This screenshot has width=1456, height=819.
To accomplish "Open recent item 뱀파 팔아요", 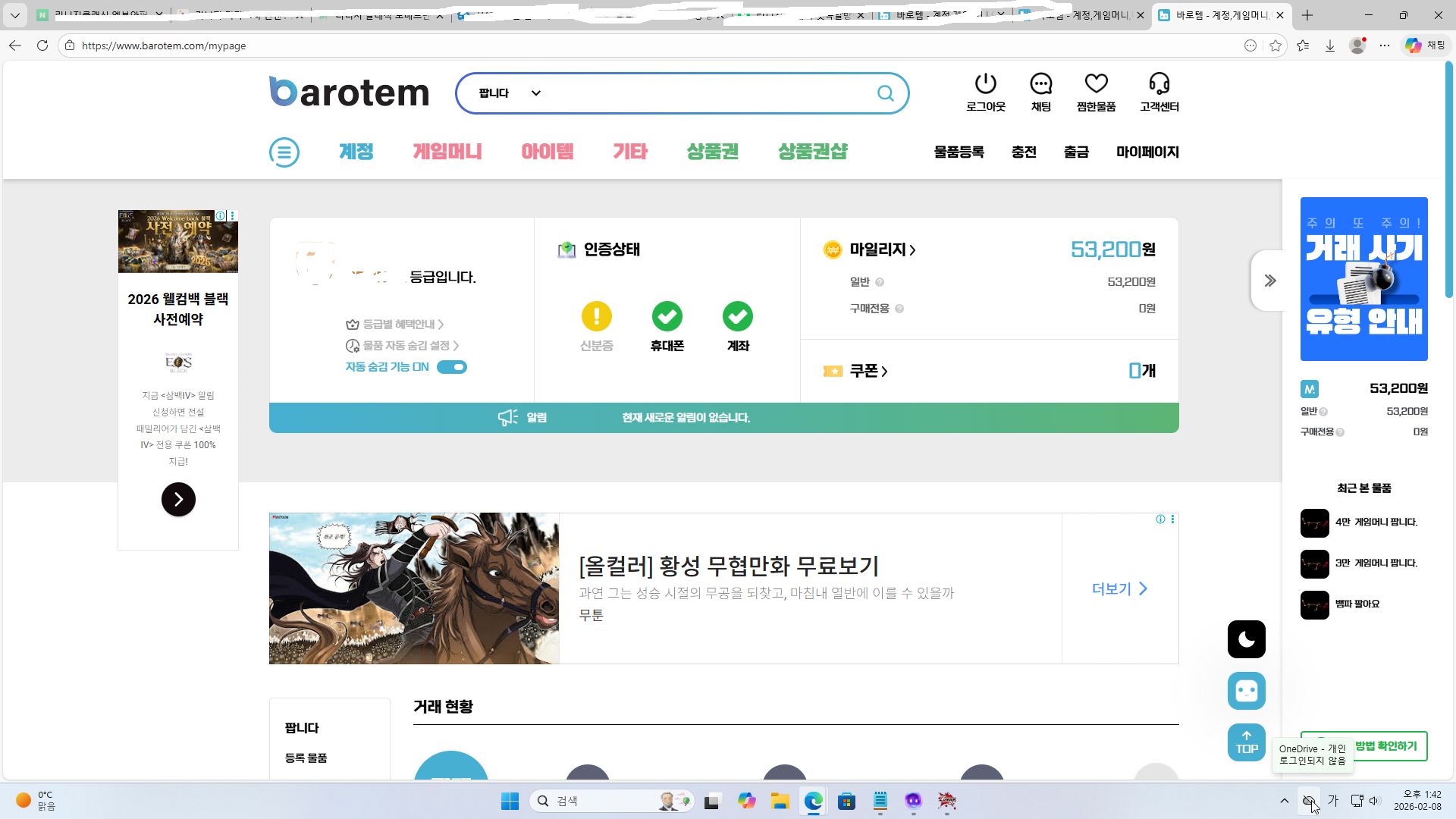I will pos(1364,604).
